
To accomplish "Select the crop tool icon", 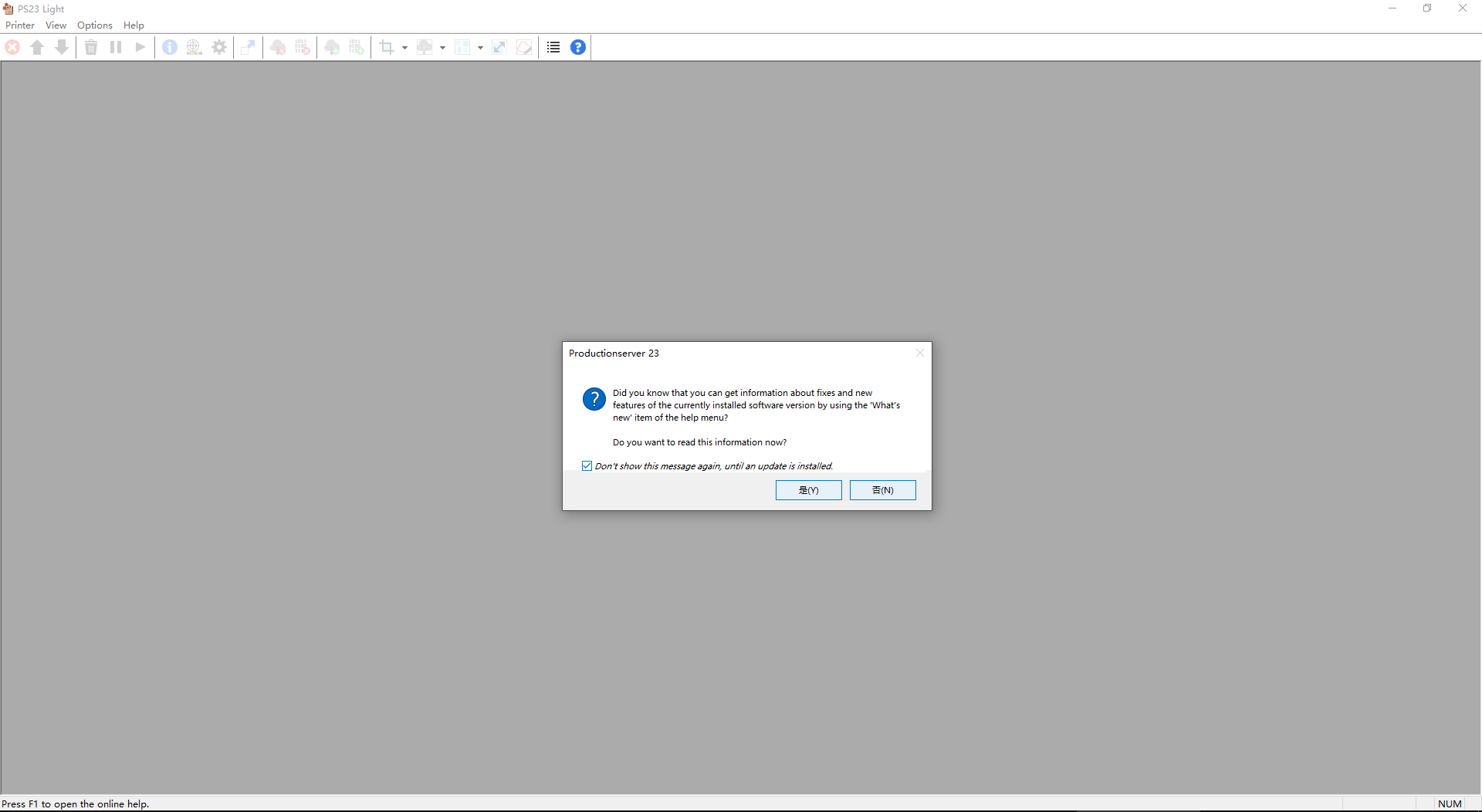I will tap(387, 47).
